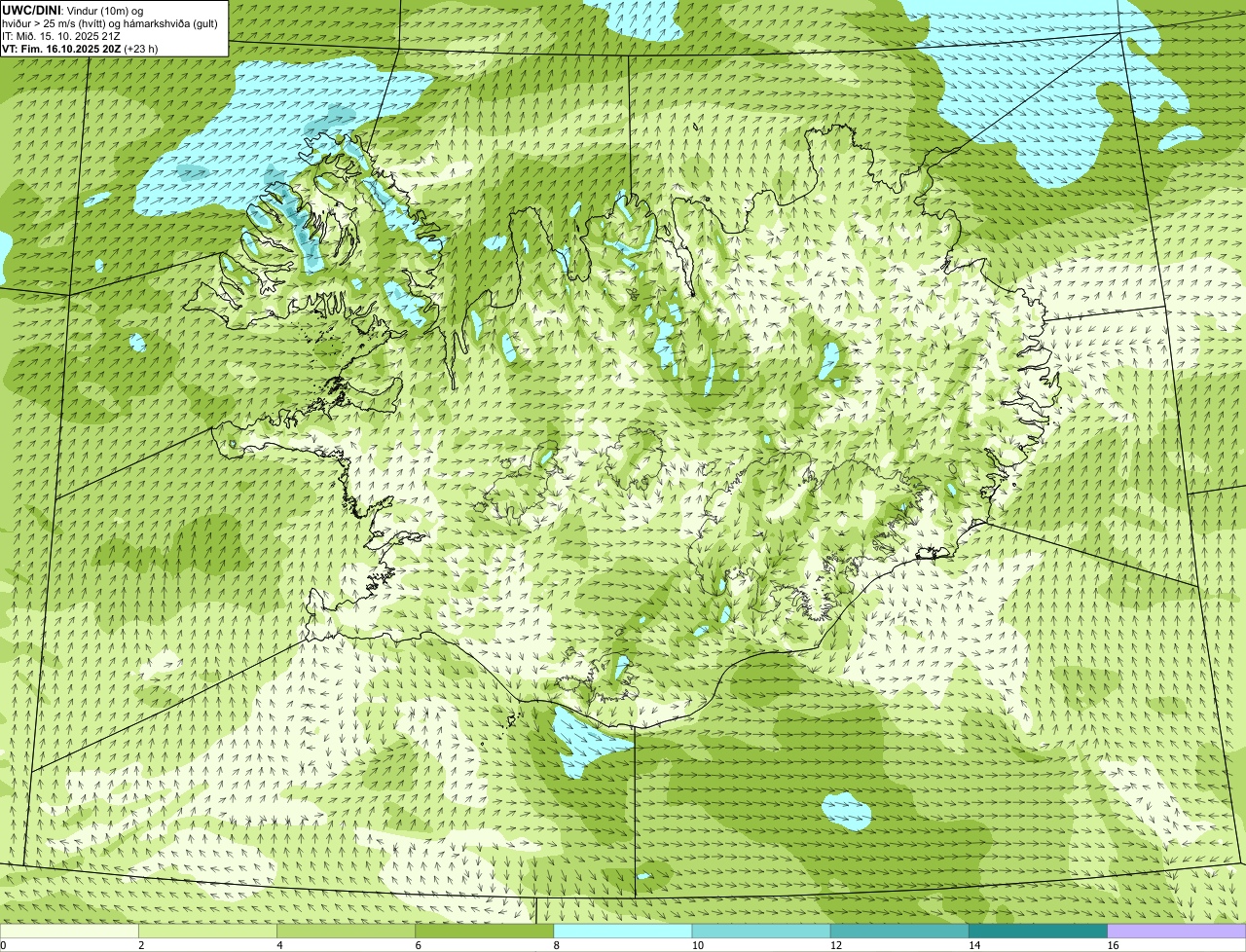Click the legend scale label '12'
Screen dimensions: 1246x952
point(835,945)
